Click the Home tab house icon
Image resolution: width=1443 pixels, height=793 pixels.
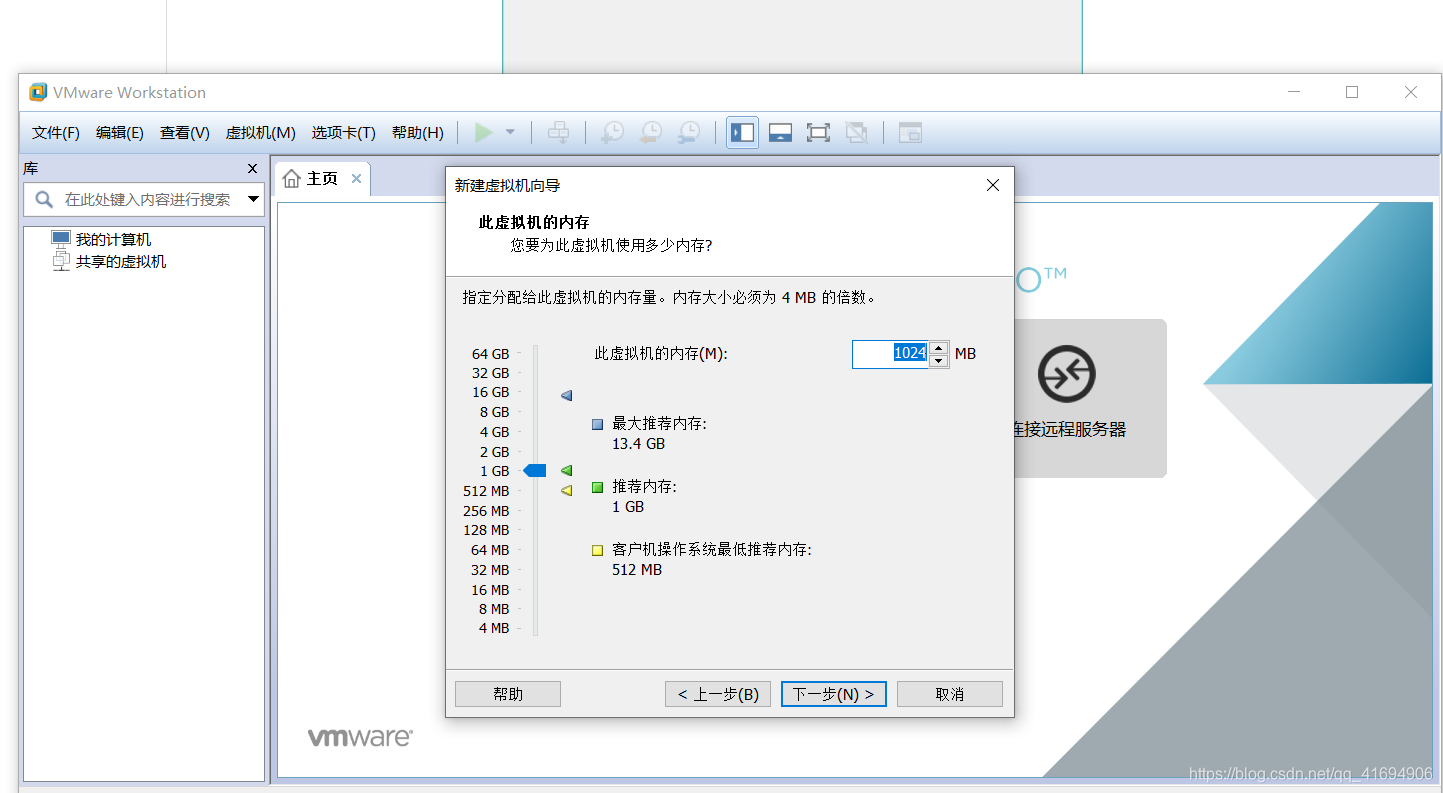point(292,179)
